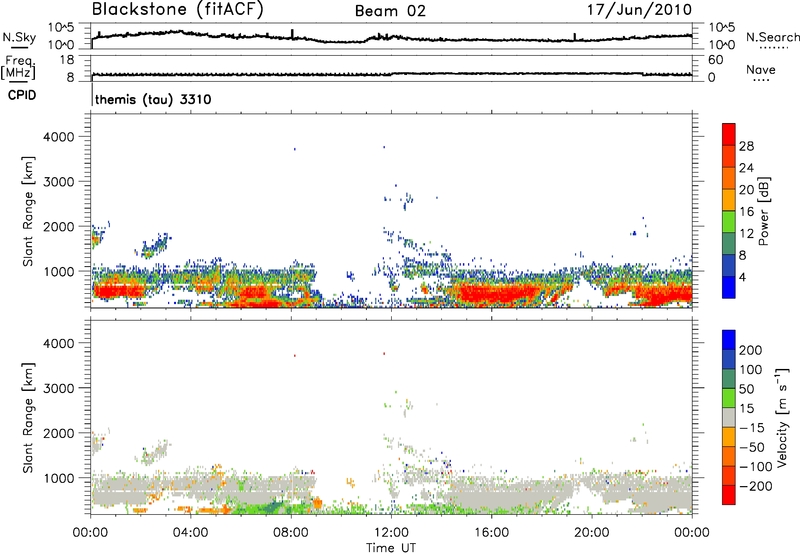Viewport: 800px width, 554px height.
Task: Select the 'Blackstone (fitACF)' title text
Action: point(178,10)
